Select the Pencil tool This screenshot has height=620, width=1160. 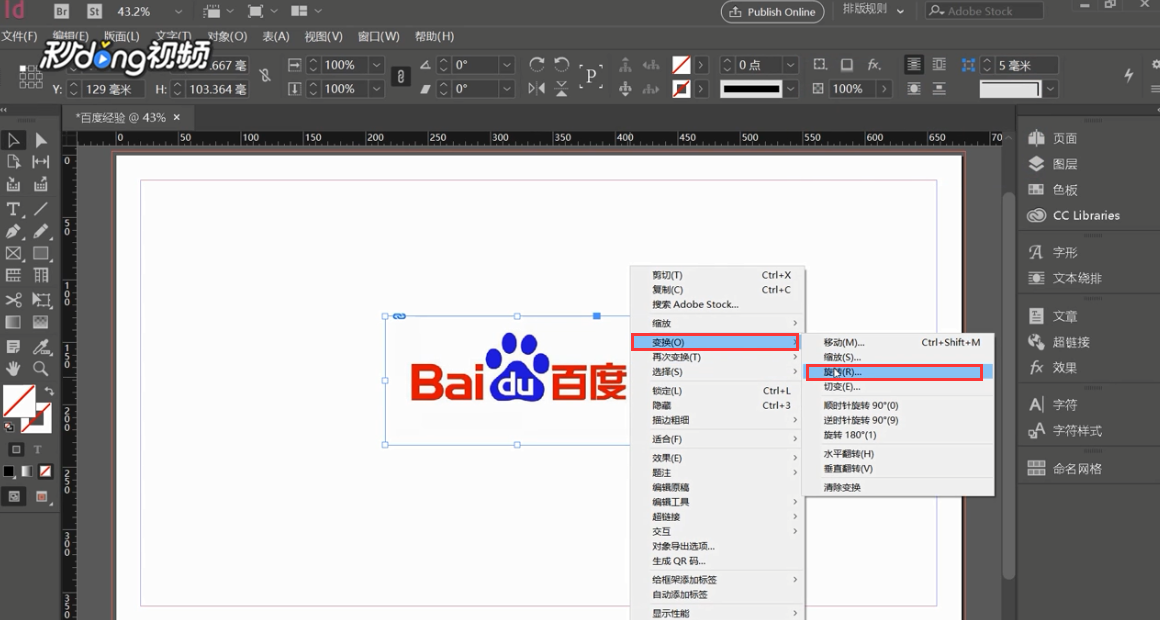tap(41, 232)
